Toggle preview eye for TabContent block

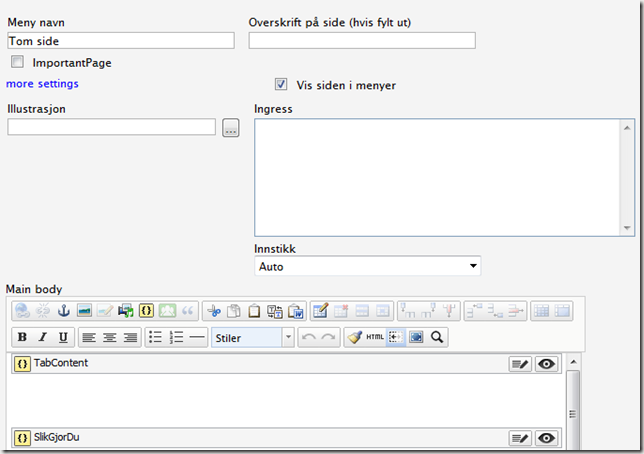click(546, 364)
